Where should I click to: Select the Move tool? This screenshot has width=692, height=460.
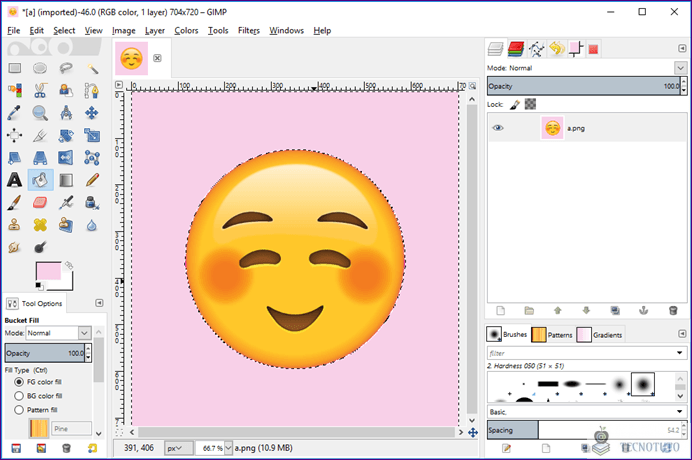(92, 113)
